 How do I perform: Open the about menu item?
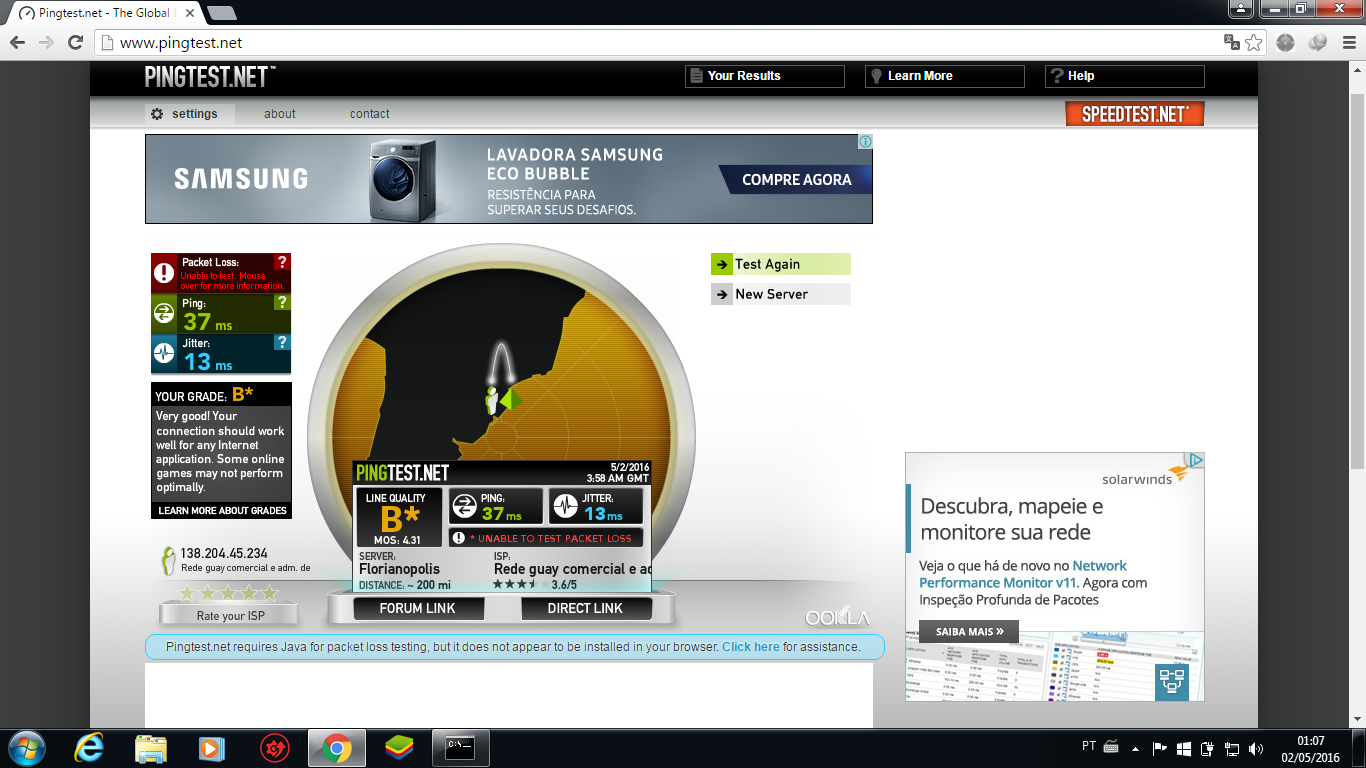point(280,114)
